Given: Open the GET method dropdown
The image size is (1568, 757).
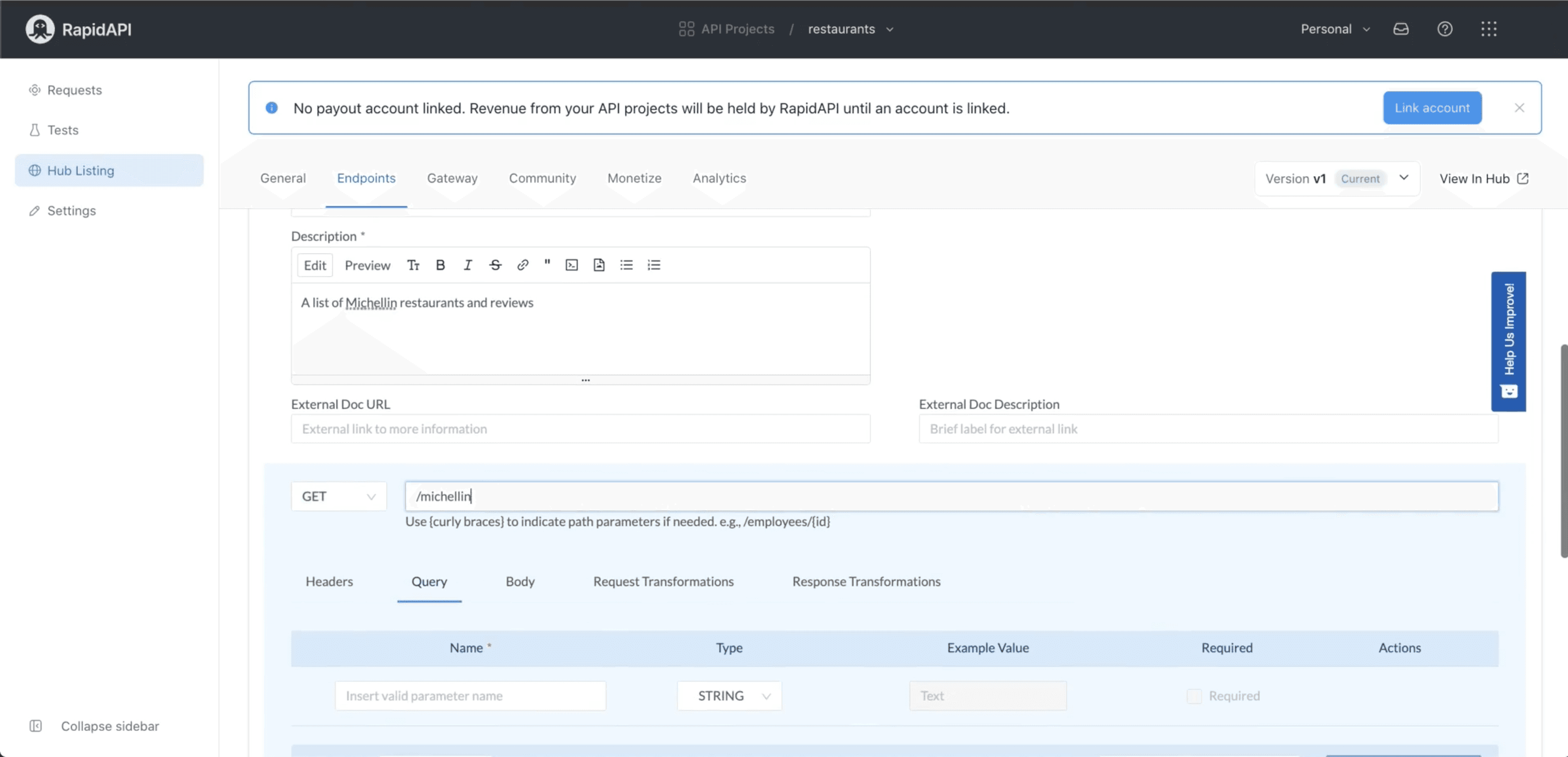Looking at the screenshot, I should click(x=338, y=496).
